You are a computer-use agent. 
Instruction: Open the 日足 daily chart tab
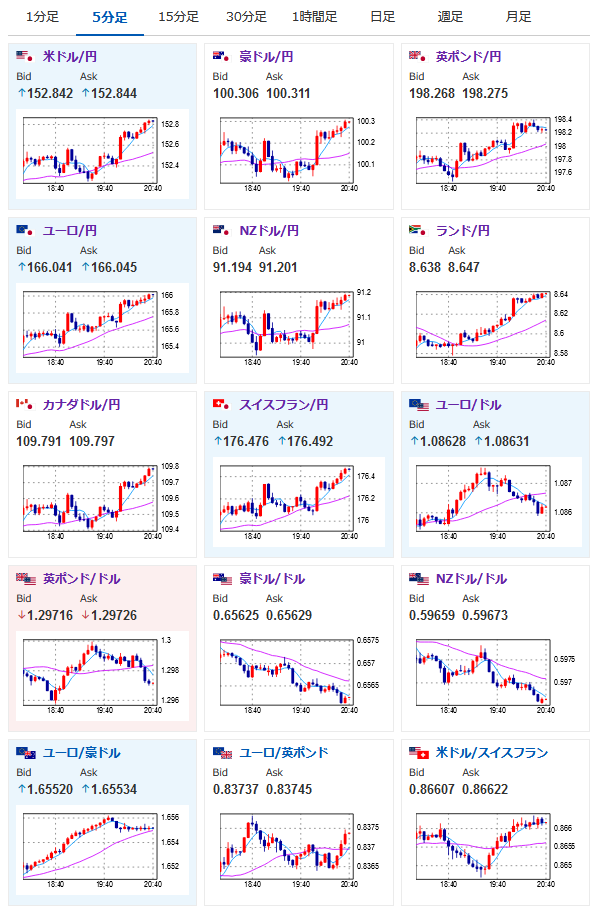382,17
